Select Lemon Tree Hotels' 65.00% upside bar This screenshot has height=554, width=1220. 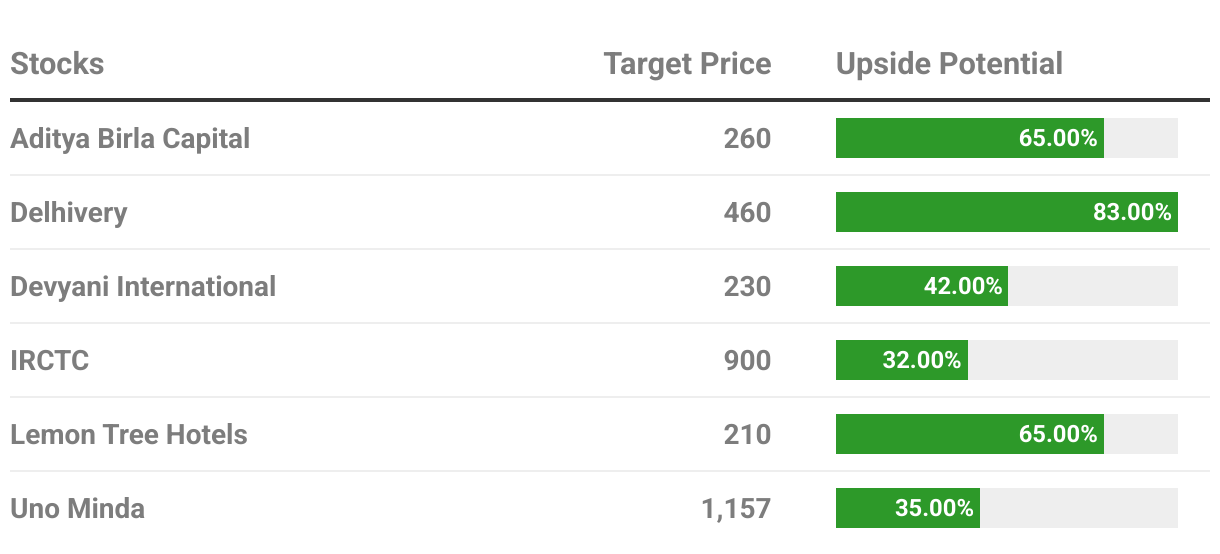970,434
